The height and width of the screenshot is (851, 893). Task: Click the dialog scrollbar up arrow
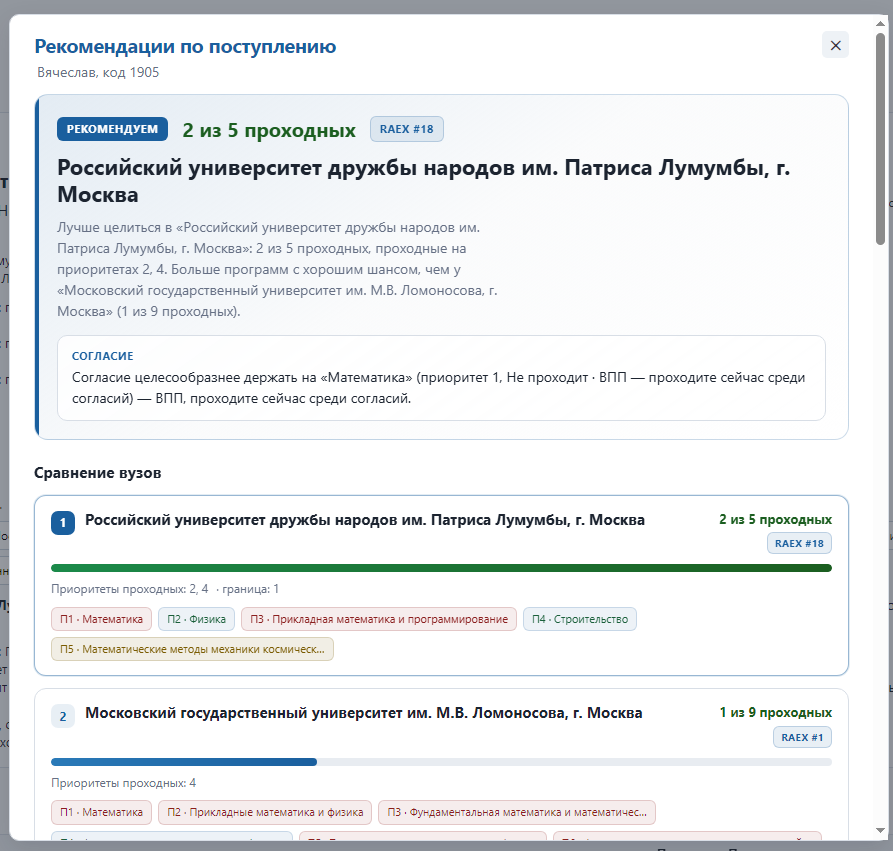click(x=880, y=23)
